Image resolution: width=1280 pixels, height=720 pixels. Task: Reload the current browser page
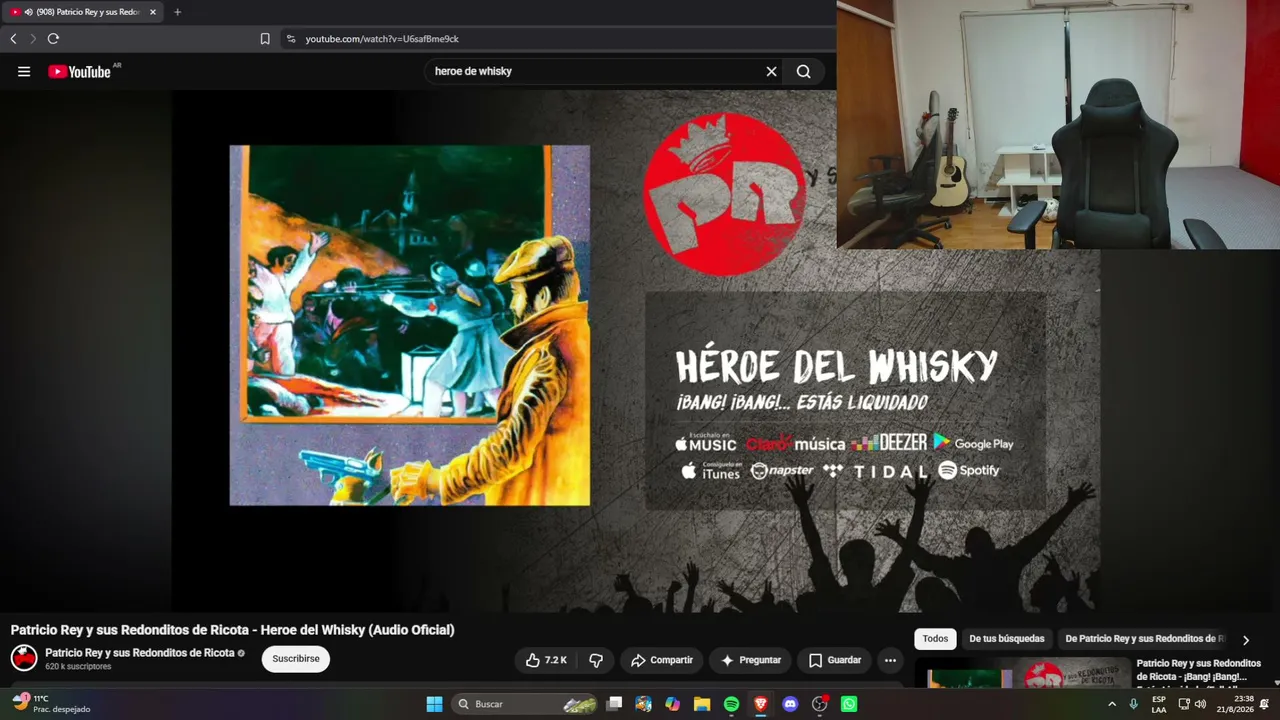53,39
